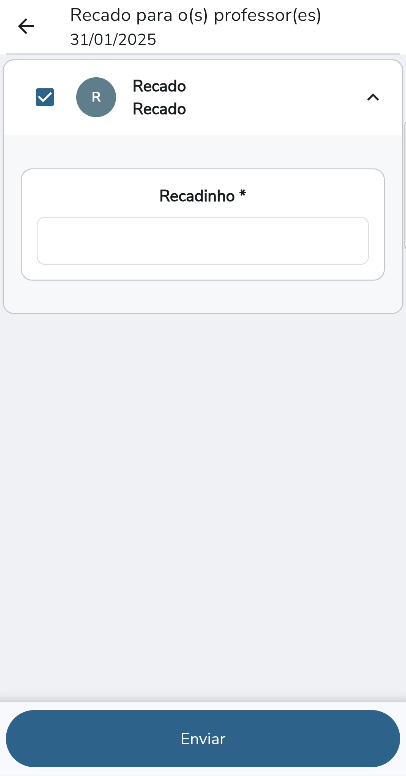Click the empty gray area below the Recado card
The width and height of the screenshot is (406, 776).
[203, 505]
